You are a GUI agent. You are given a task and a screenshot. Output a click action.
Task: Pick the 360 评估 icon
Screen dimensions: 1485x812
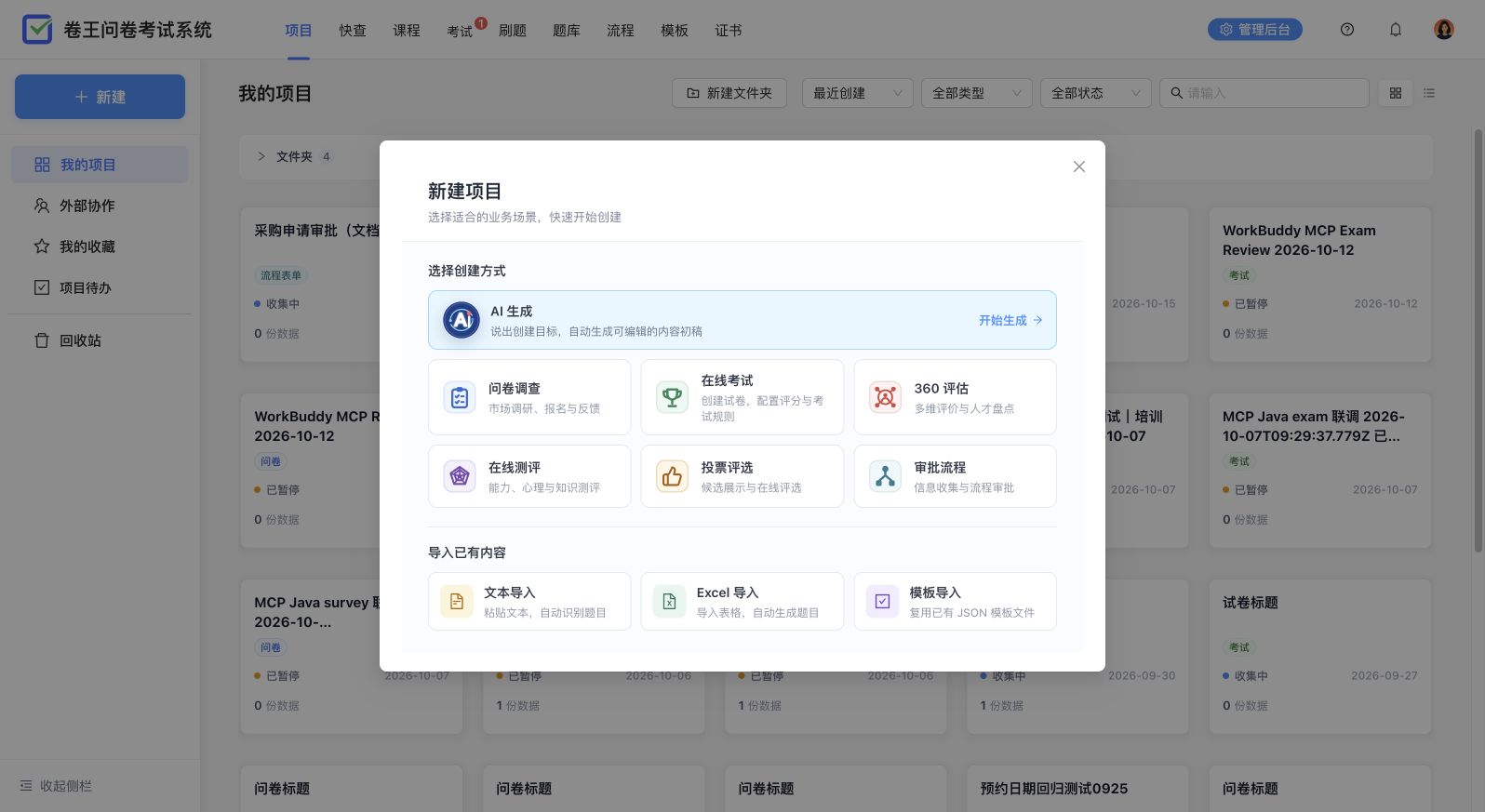pyautogui.click(x=885, y=397)
